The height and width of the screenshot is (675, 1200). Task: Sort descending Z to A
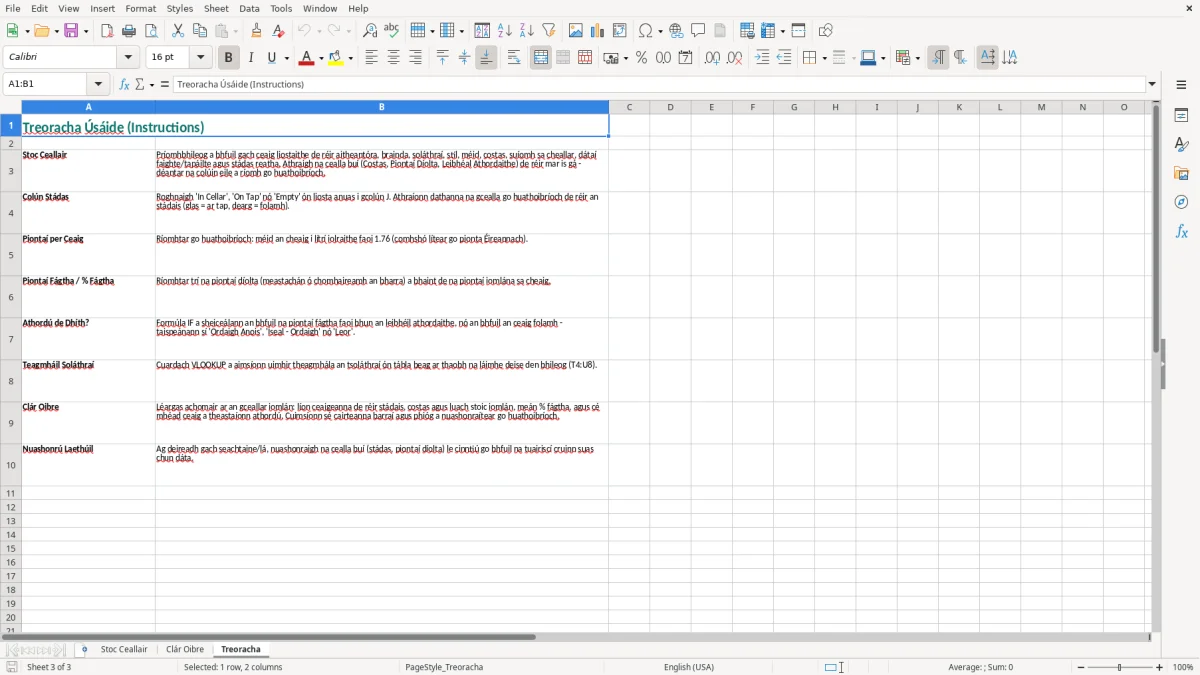(x=527, y=31)
